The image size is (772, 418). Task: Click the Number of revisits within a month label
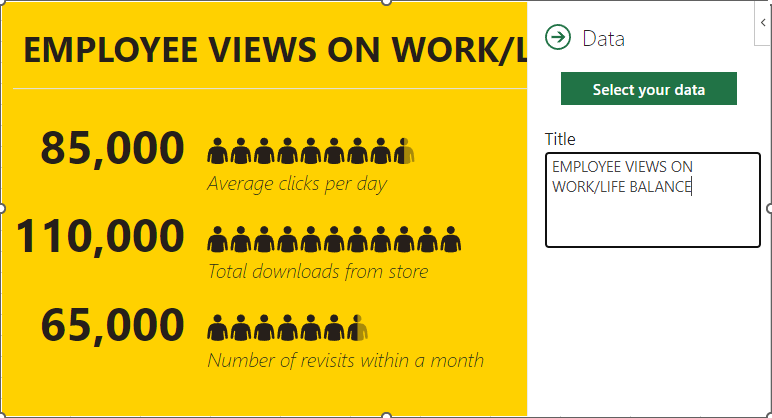[345, 360]
